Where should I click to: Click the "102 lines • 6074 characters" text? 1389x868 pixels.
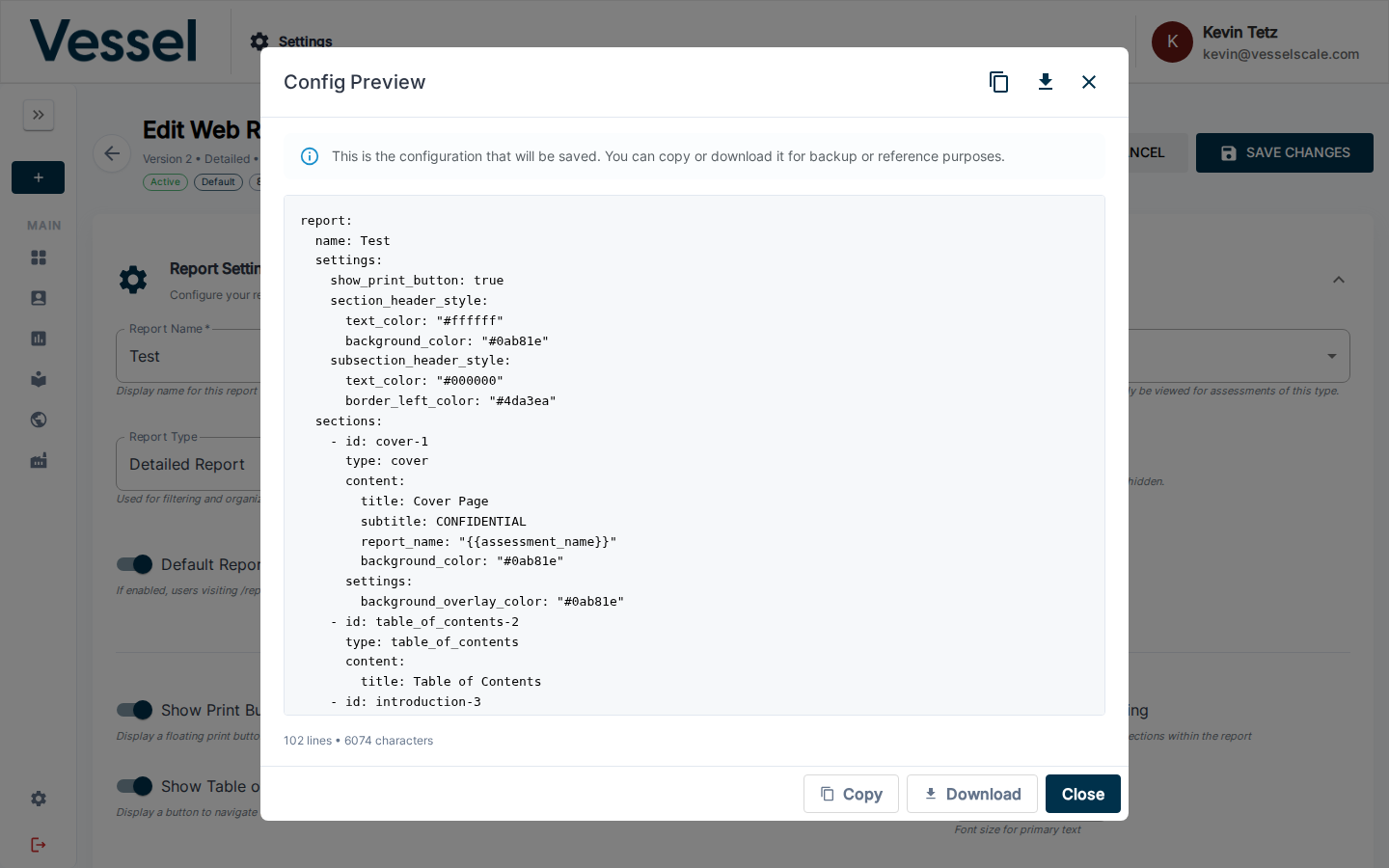pos(358,741)
